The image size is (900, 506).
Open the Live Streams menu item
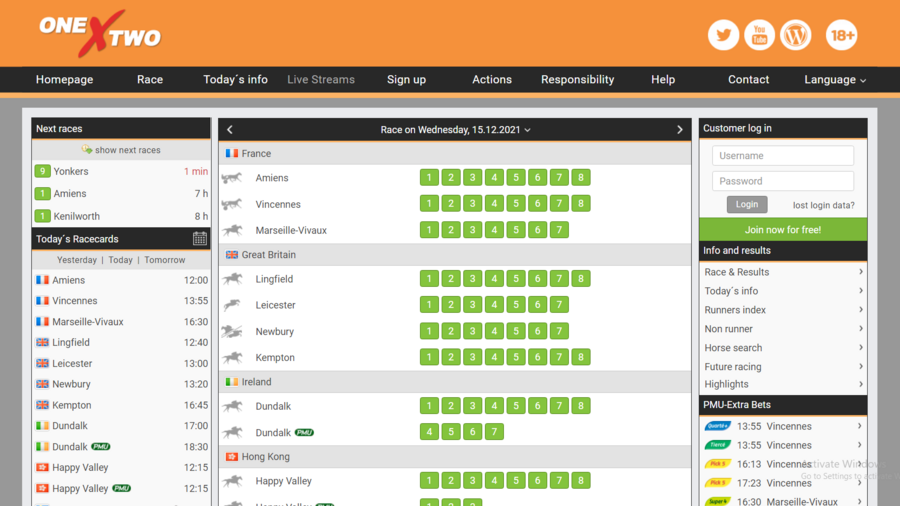click(x=321, y=80)
